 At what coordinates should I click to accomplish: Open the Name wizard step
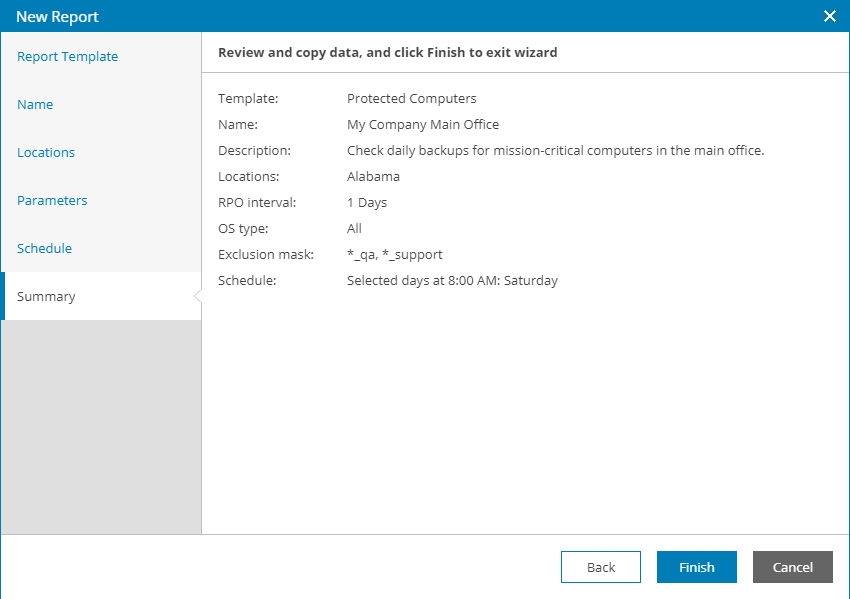tap(35, 105)
